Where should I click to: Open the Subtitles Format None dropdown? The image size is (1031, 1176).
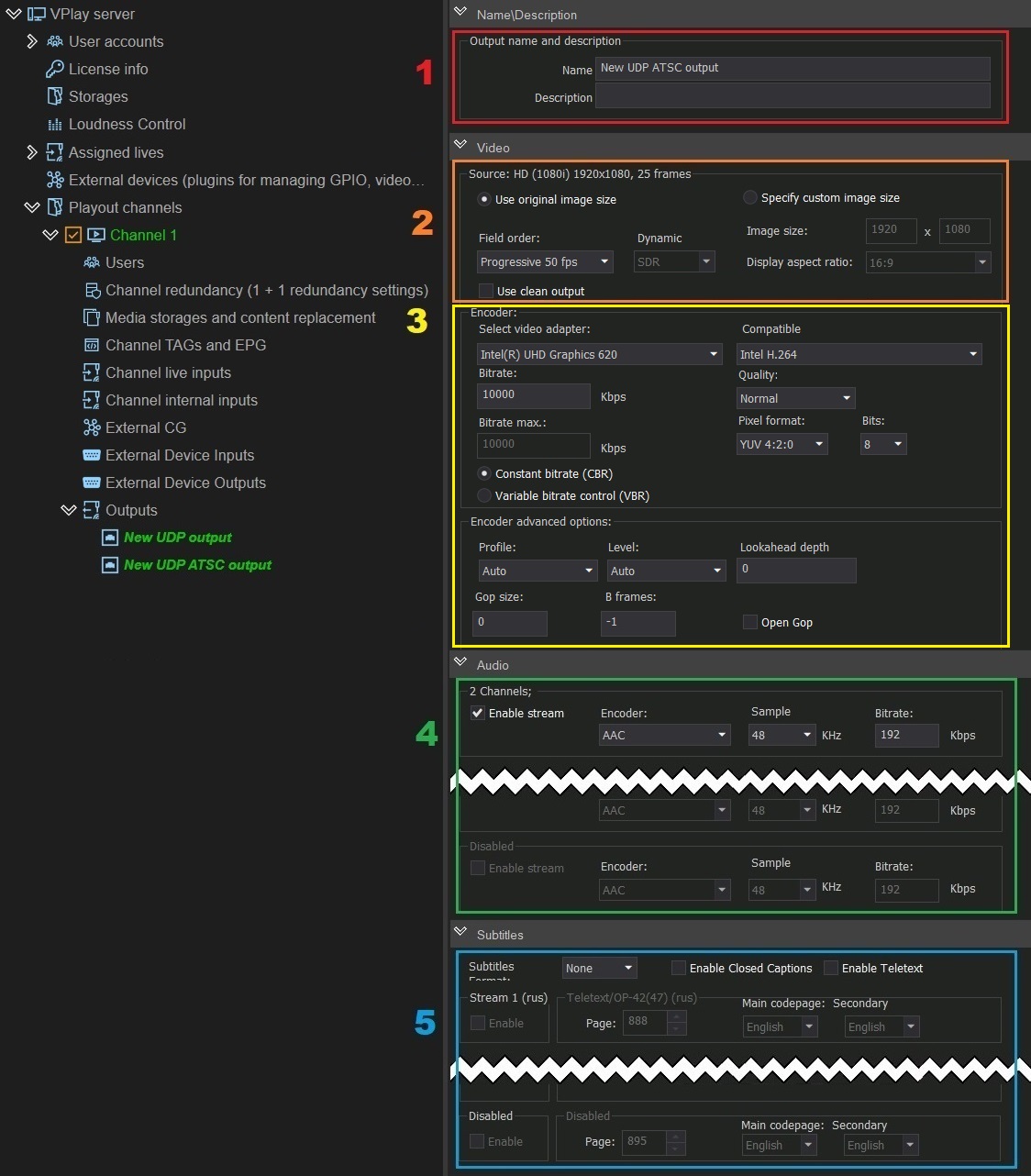click(600, 968)
